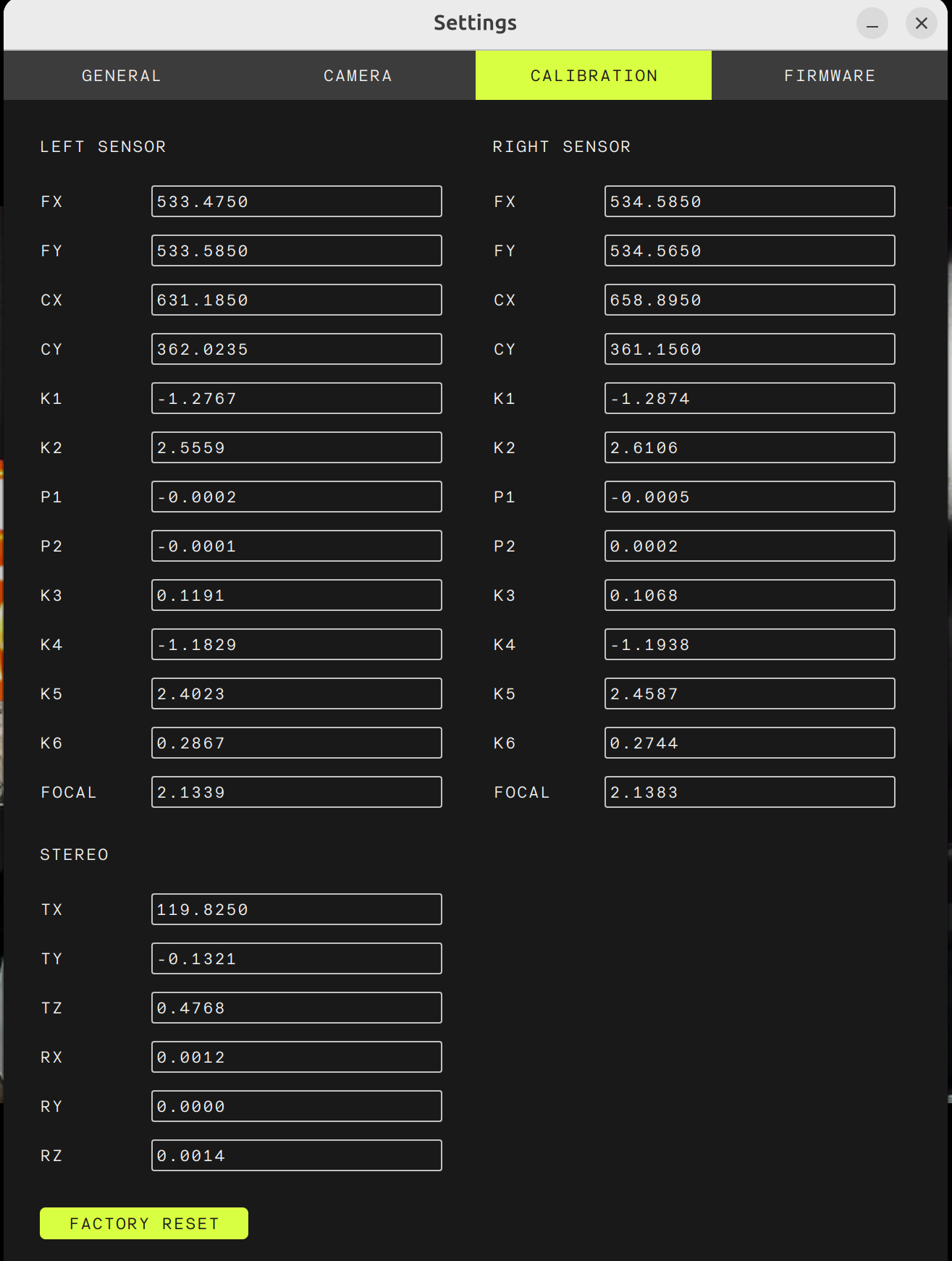Screen dimensions: 952x1261
Task: Edit the stereo TX value
Action: click(296, 910)
